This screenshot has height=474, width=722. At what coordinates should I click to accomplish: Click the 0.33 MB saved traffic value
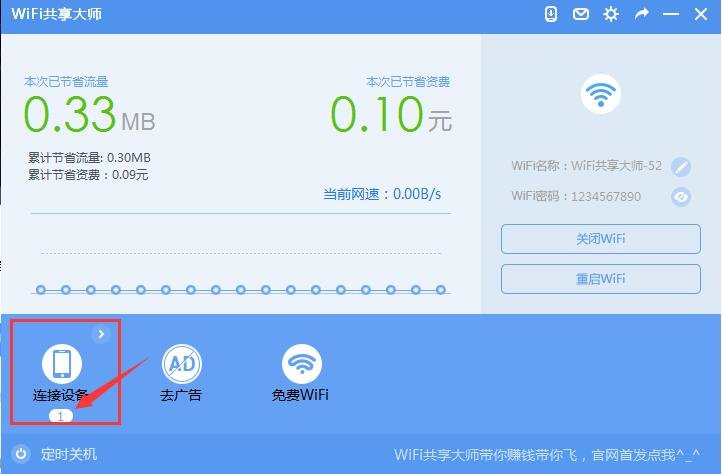89,114
